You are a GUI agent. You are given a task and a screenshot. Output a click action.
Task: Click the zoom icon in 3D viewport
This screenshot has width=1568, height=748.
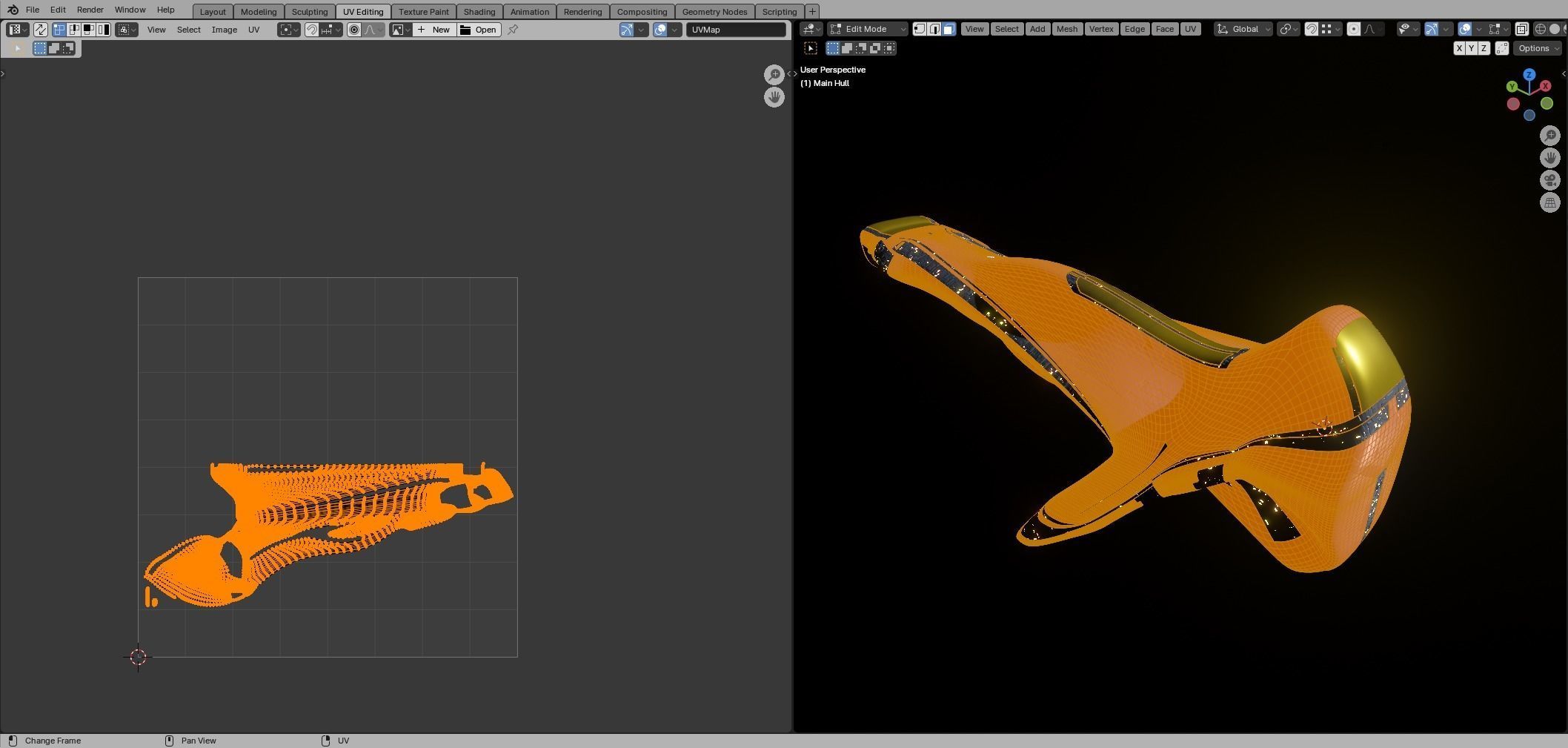pos(1550,135)
